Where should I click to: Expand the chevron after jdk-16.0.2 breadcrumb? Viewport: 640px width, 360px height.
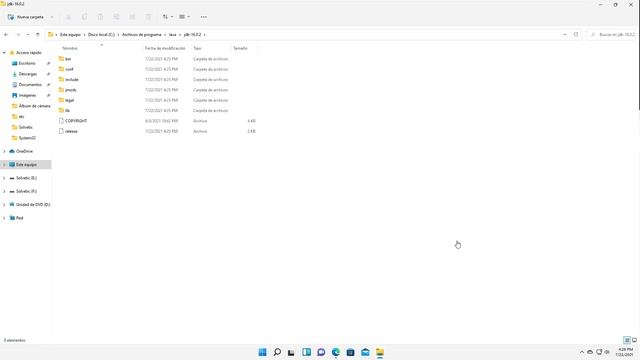204,35
